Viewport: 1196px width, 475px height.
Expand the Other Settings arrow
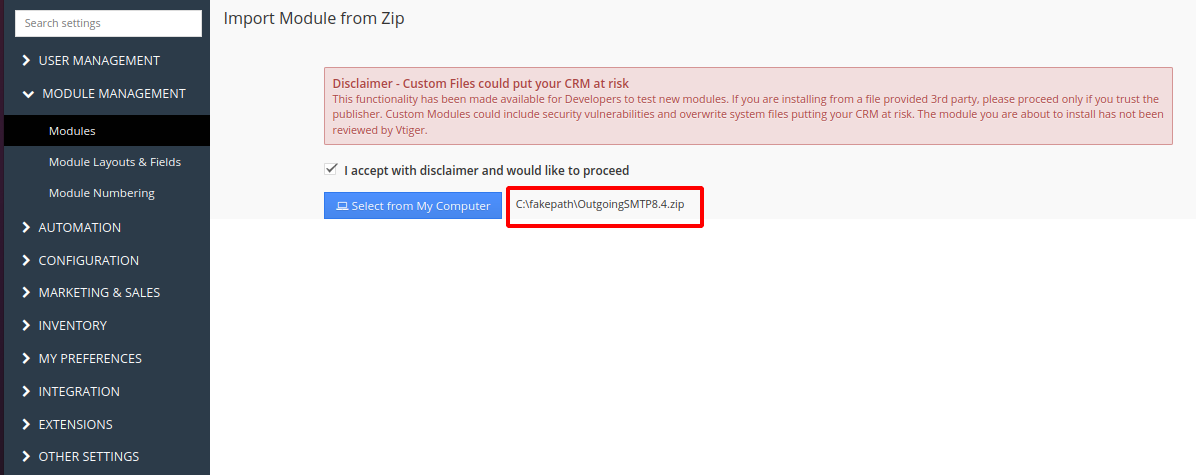[27, 457]
